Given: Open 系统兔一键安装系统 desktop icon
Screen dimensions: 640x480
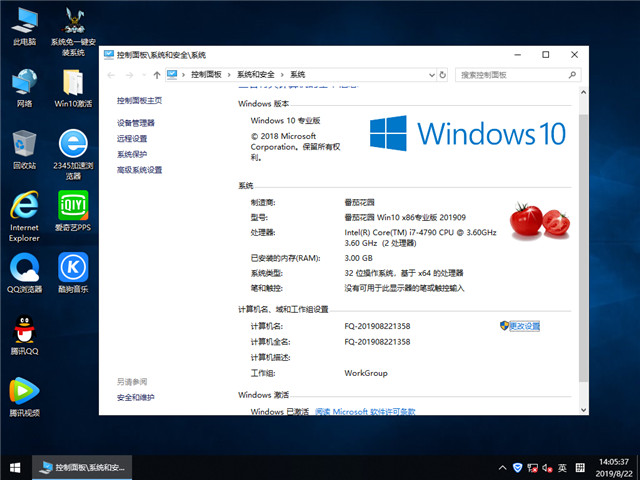Looking at the screenshot, I should (x=73, y=32).
